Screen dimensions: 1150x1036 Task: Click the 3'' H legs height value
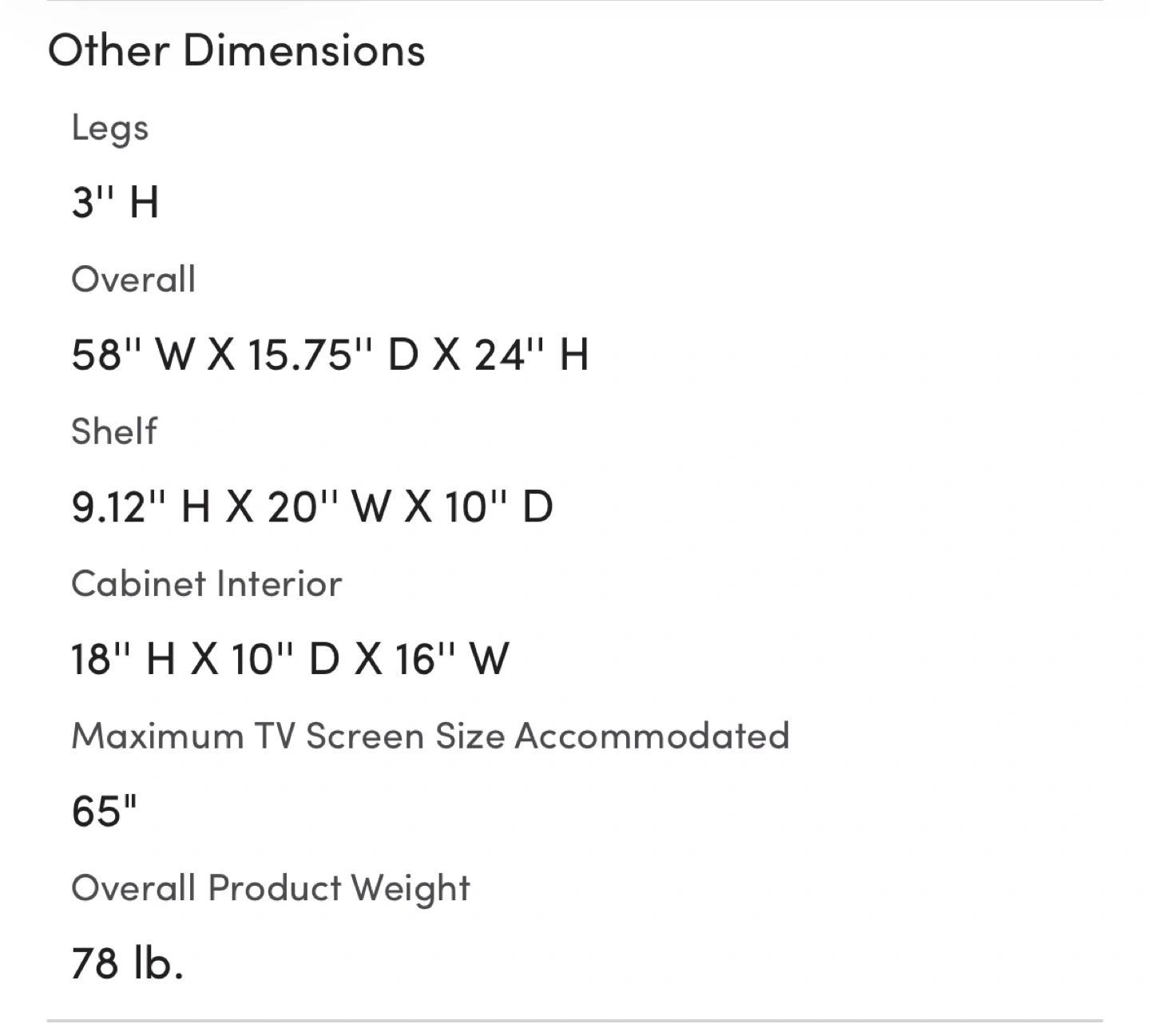(115, 201)
